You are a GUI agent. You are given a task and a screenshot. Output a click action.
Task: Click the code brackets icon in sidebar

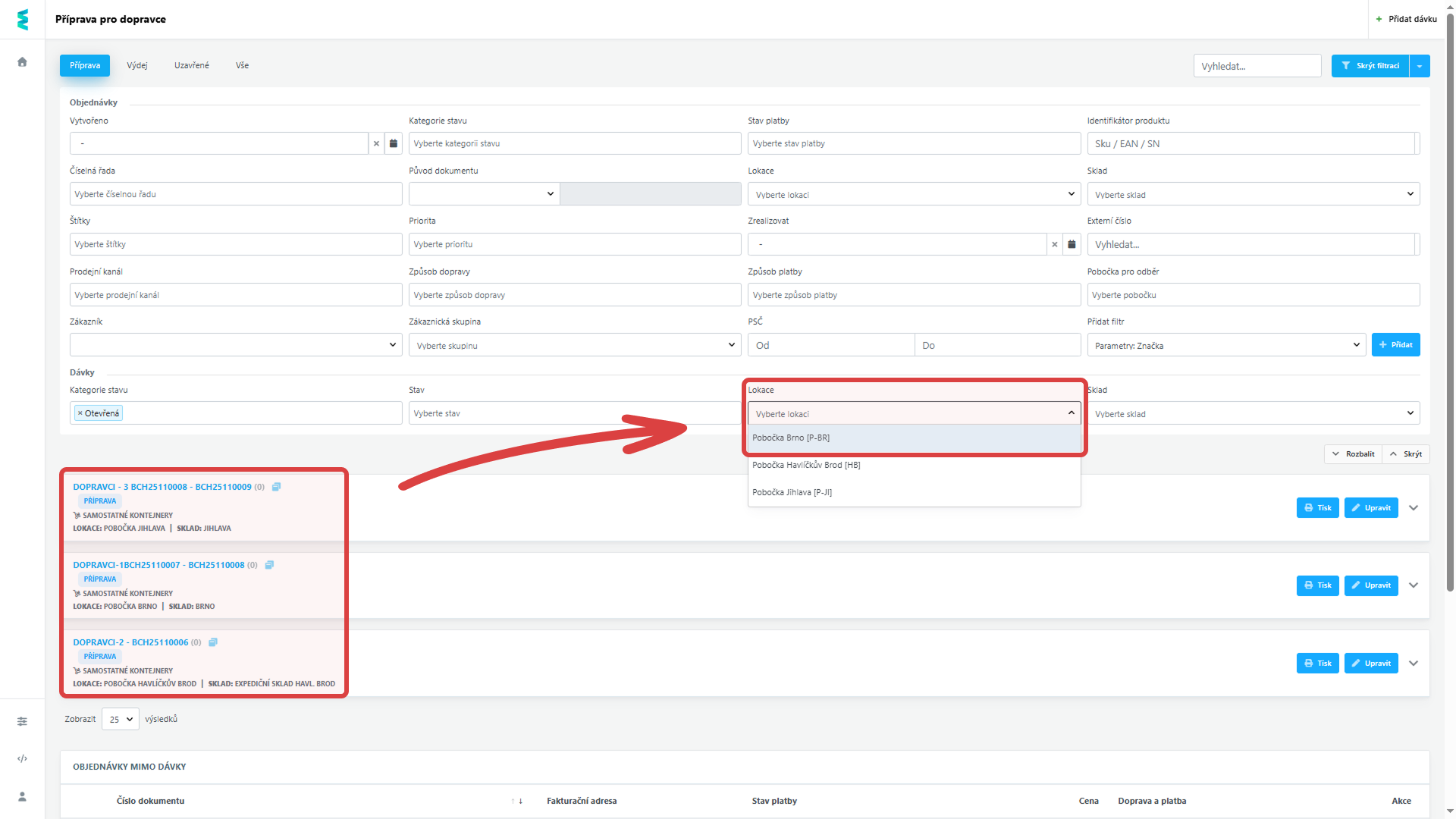pyautogui.click(x=22, y=758)
